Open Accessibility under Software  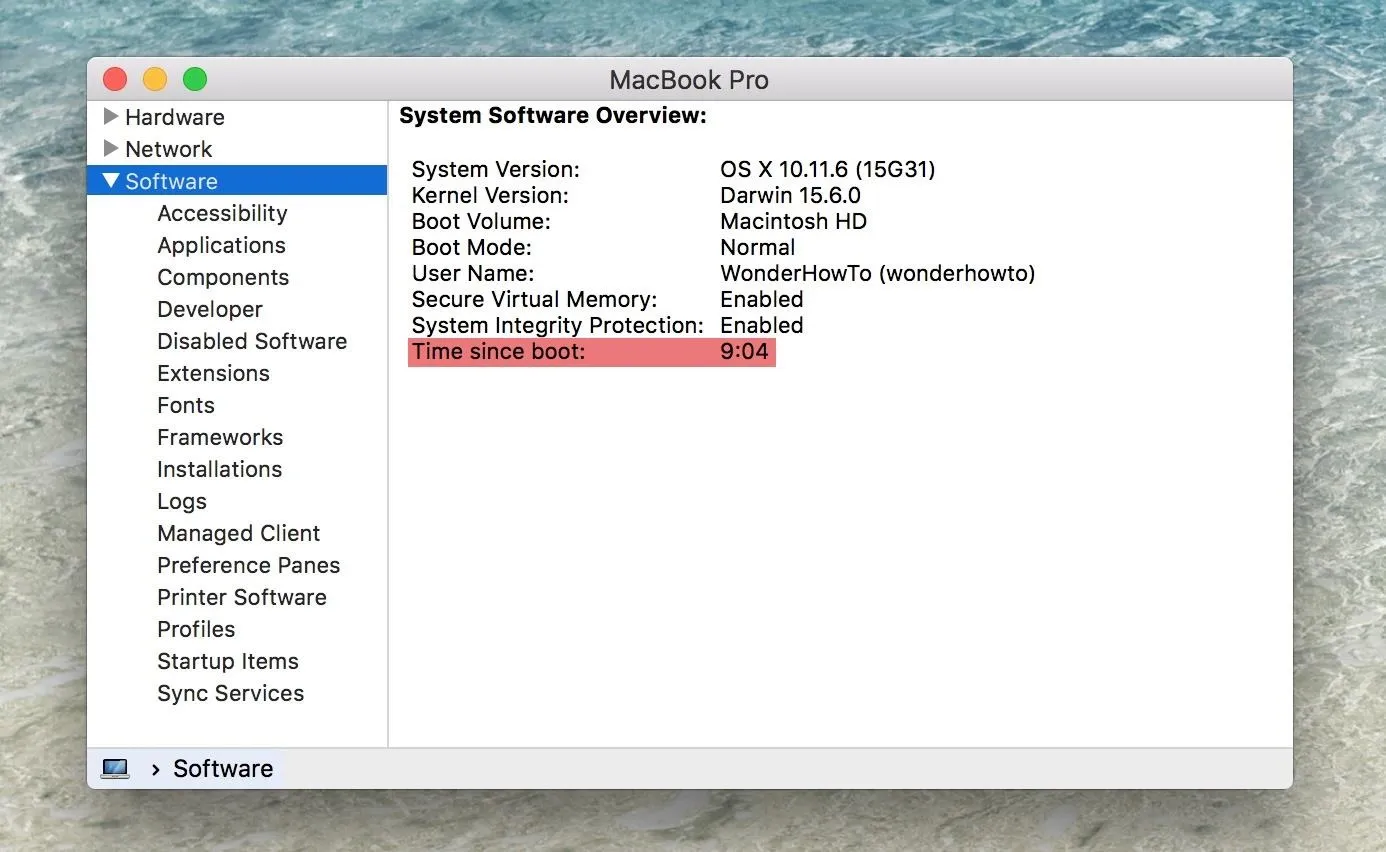pos(222,213)
